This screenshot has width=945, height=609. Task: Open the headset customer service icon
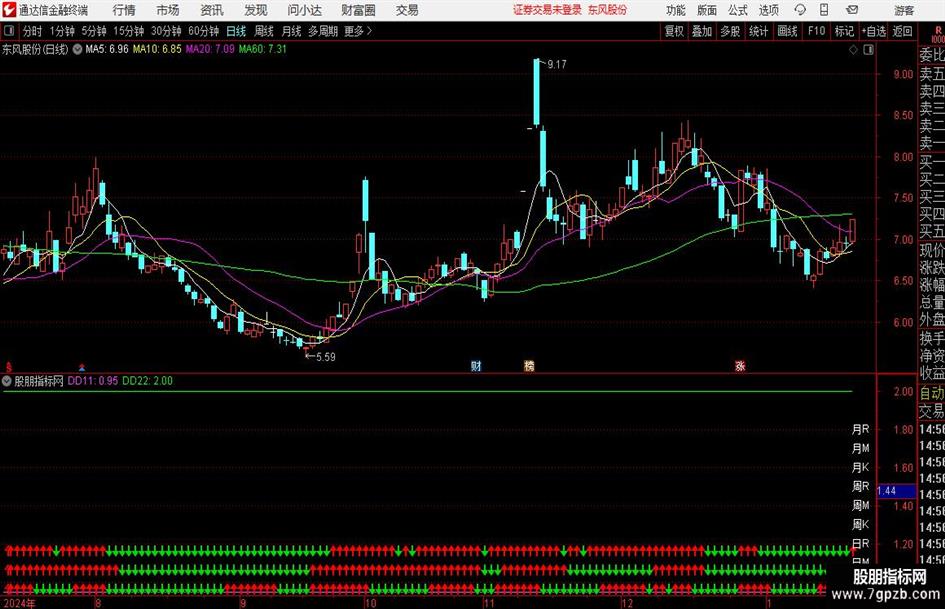pos(800,10)
